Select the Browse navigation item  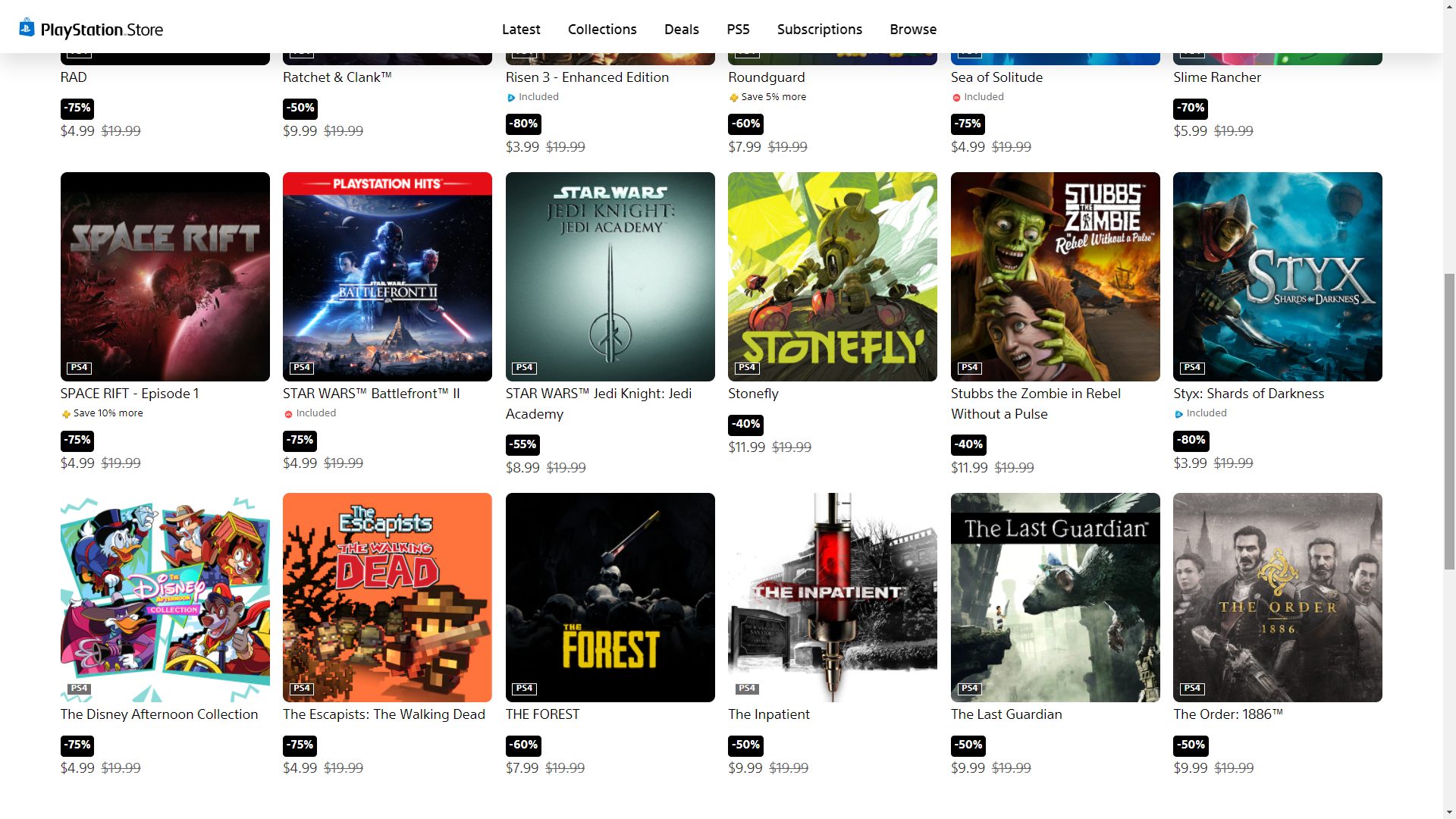[913, 30]
